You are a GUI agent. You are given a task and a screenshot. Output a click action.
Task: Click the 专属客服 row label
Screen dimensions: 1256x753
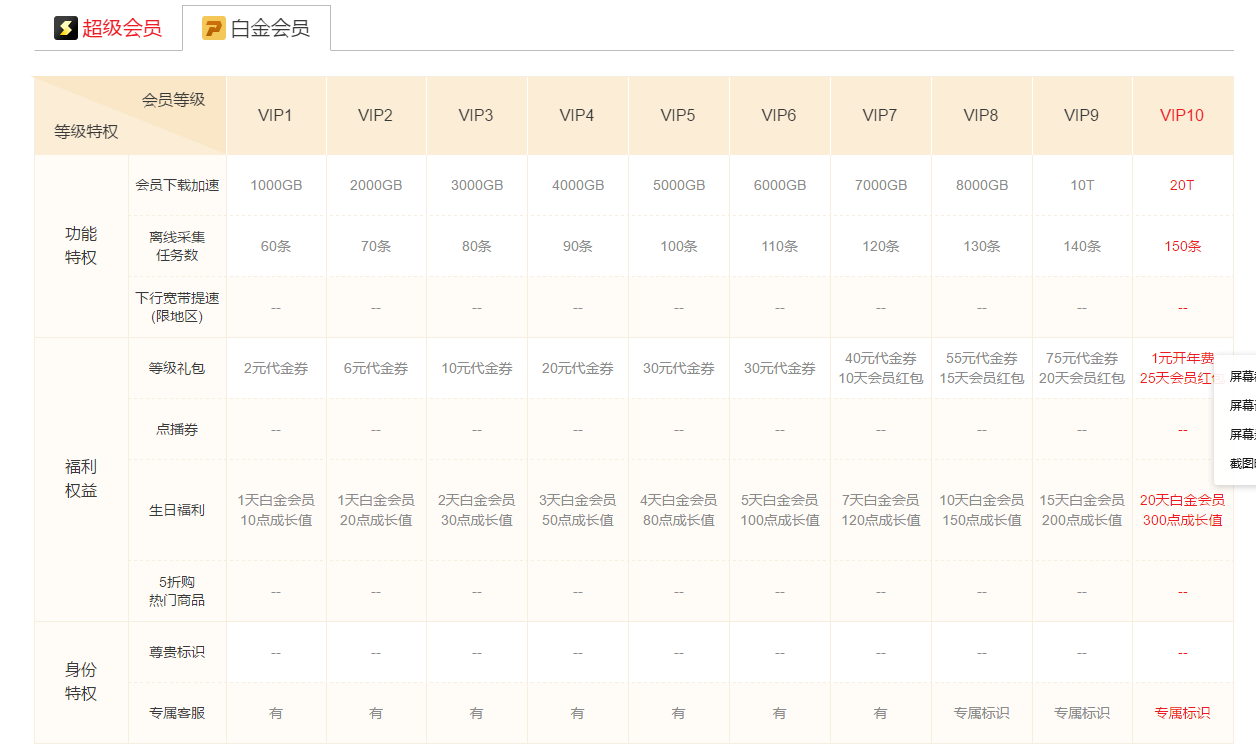click(177, 713)
